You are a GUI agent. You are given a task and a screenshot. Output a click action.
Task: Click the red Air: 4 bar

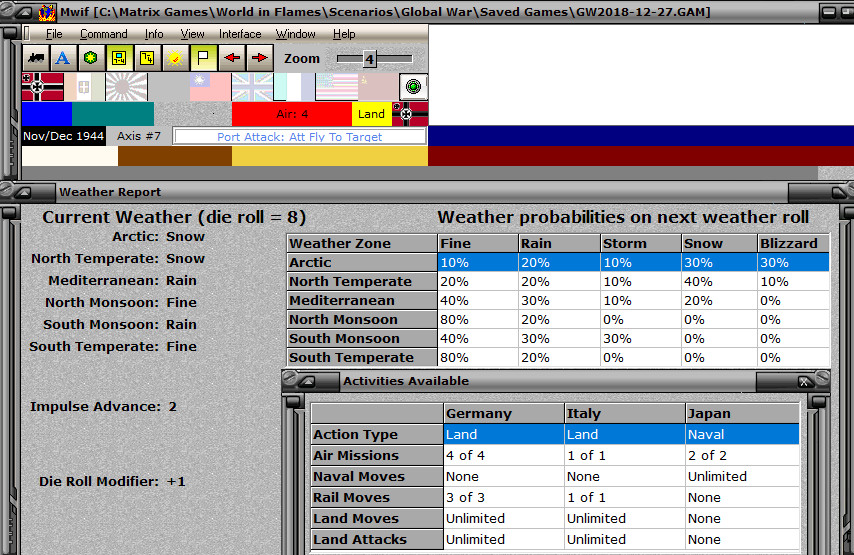[292, 114]
